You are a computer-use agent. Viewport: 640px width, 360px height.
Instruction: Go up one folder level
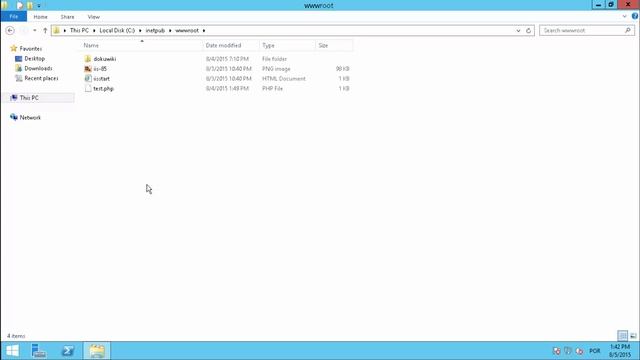coord(45,31)
